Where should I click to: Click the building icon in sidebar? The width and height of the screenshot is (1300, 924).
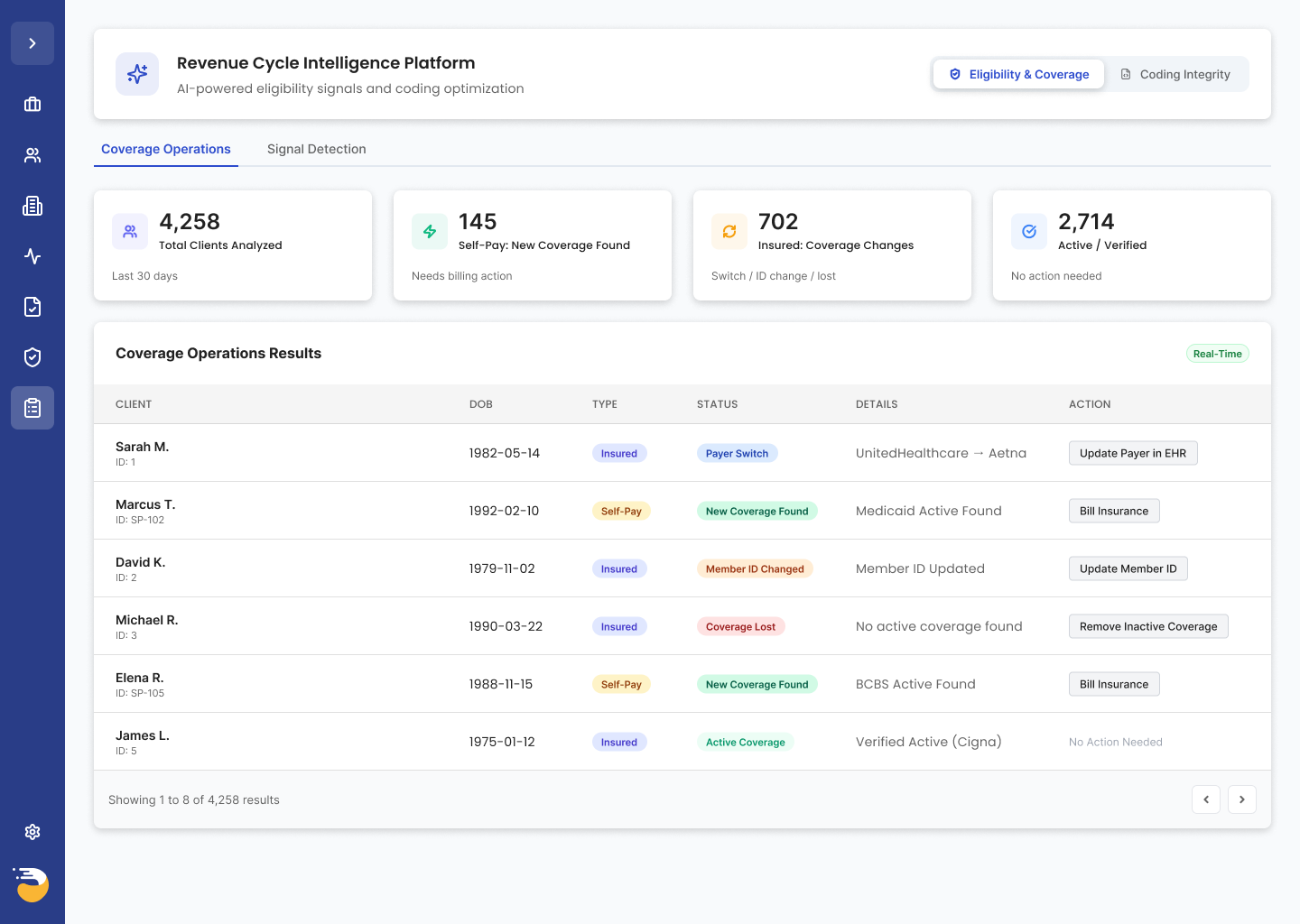coord(32,206)
